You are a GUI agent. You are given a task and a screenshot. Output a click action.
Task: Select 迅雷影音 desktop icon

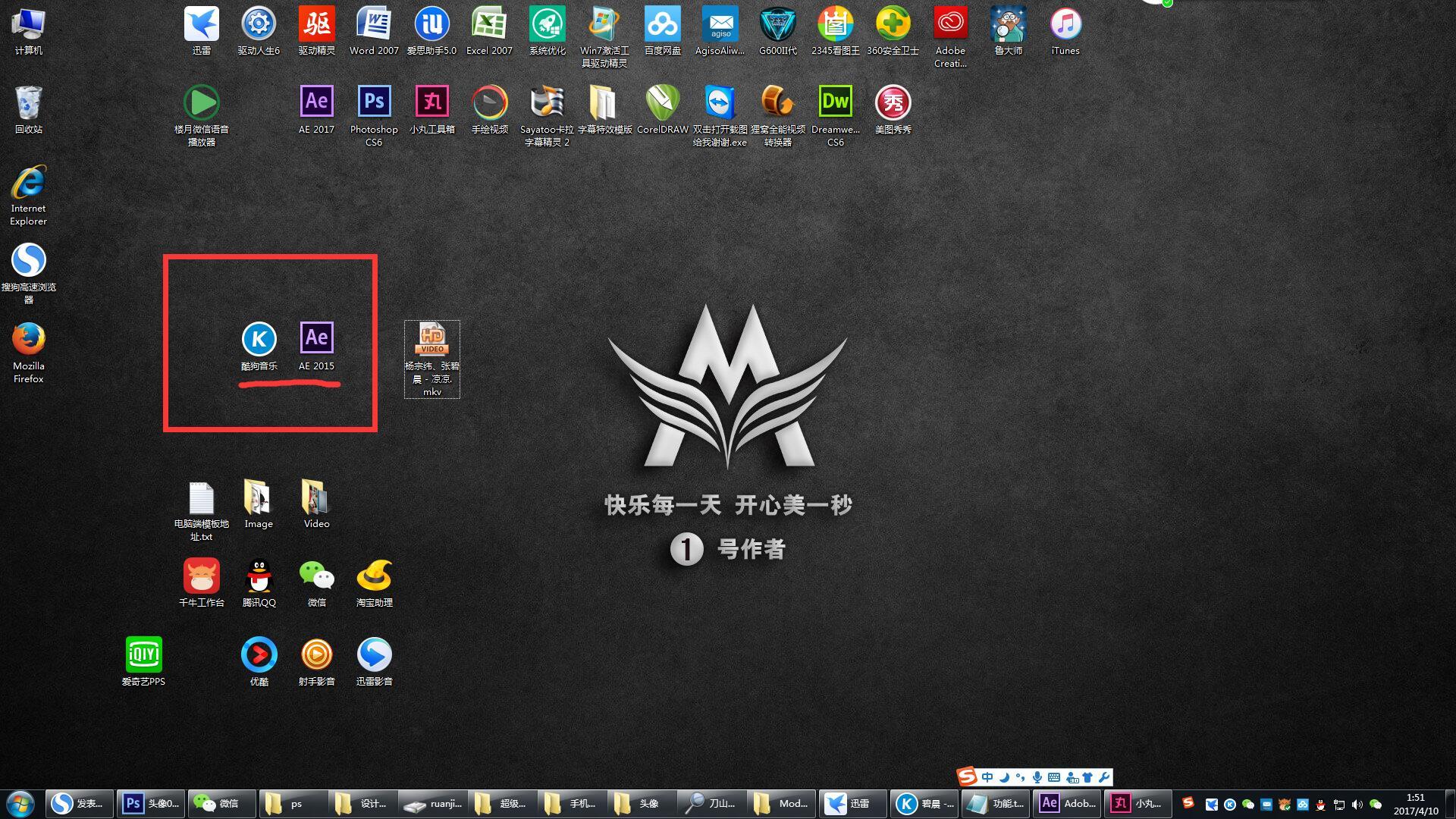point(374,662)
